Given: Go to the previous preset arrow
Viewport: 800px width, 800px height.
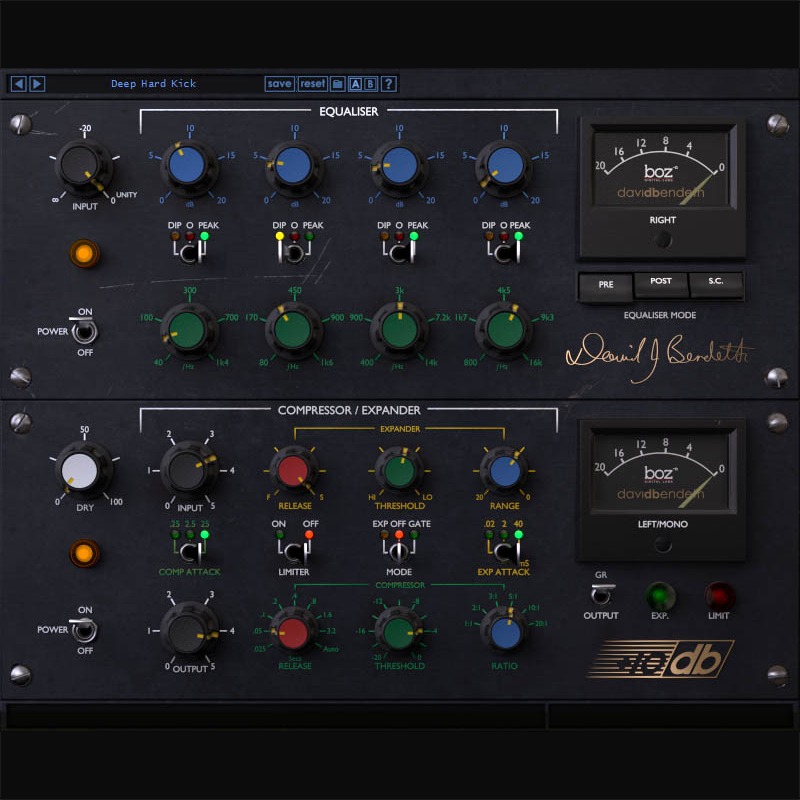Looking at the screenshot, I should 18,83.
